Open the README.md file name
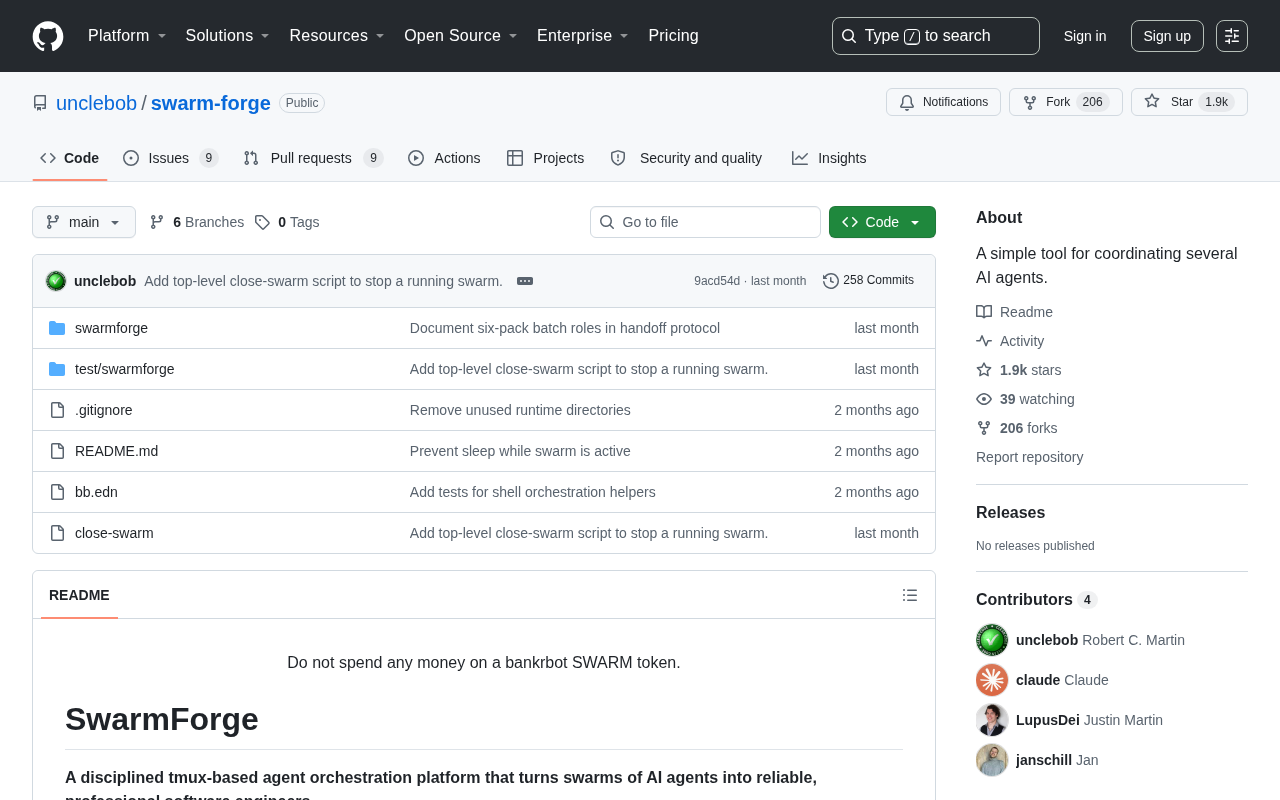Image resolution: width=1280 pixels, height=800 pixels. tap(116, 451)
